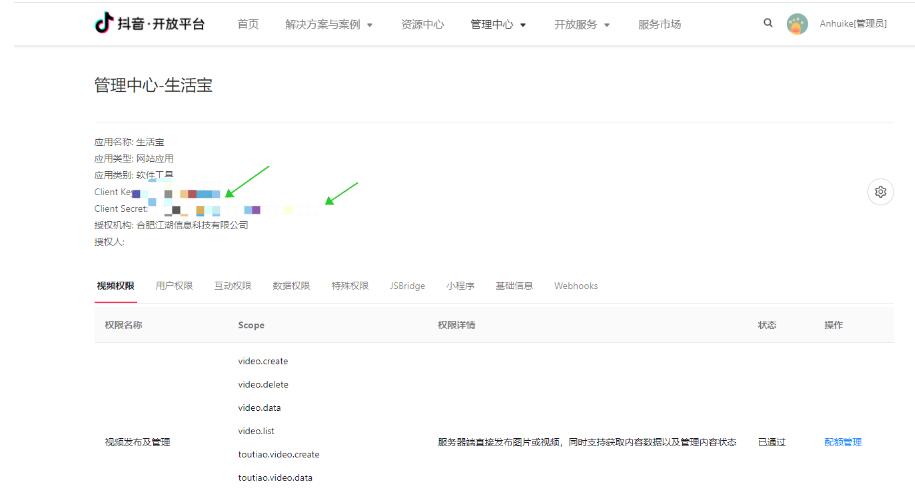This screenshot has width=915, height=496.
Task: Open the 基础信息 tab
Action: pos(514,286)
